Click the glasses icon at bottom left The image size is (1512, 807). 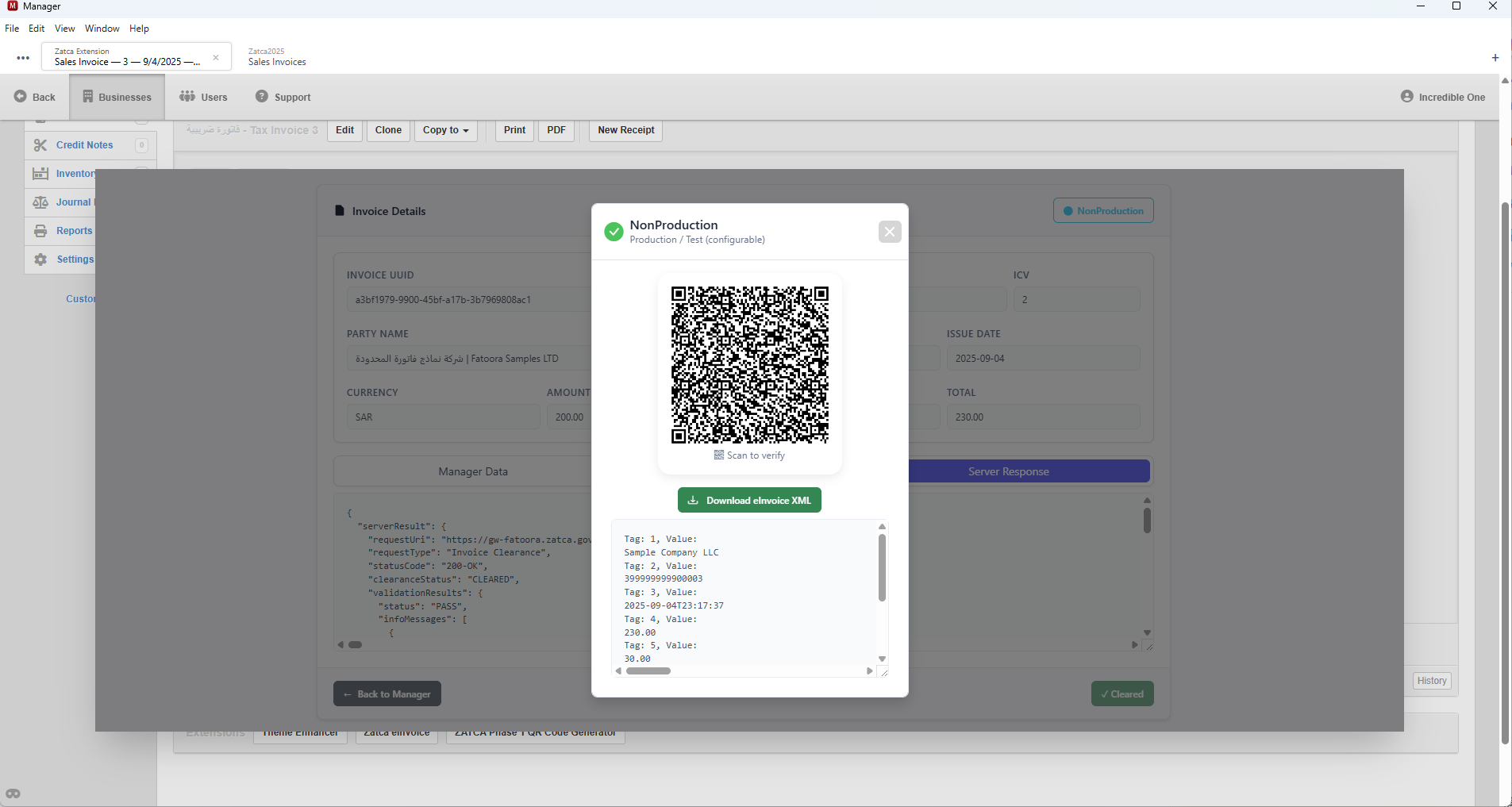tap(13, 794)
